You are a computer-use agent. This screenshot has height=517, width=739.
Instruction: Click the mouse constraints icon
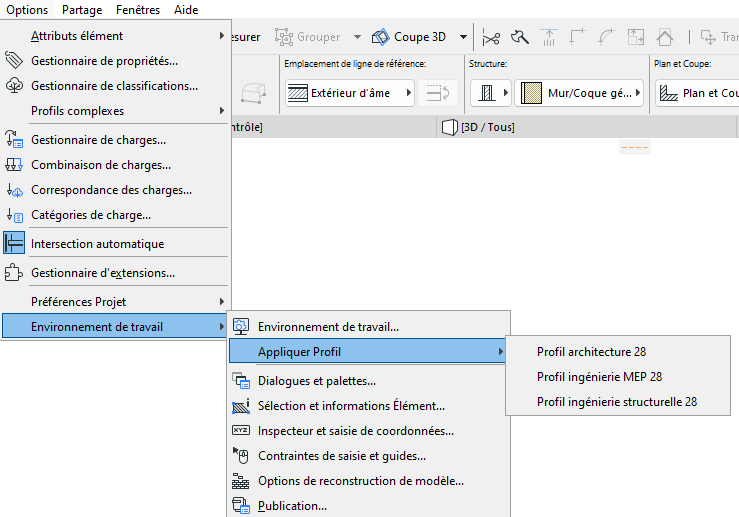tap(241, 455)
